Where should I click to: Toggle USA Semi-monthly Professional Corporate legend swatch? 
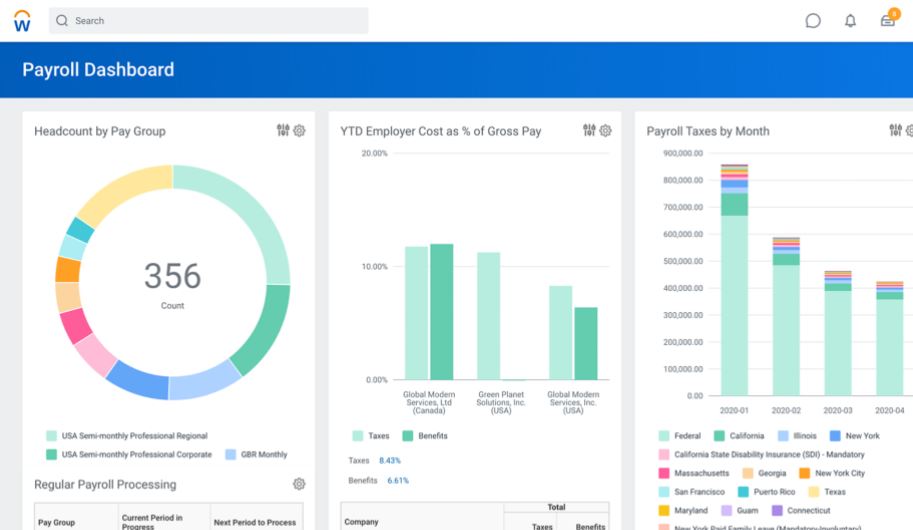point(51,454)
